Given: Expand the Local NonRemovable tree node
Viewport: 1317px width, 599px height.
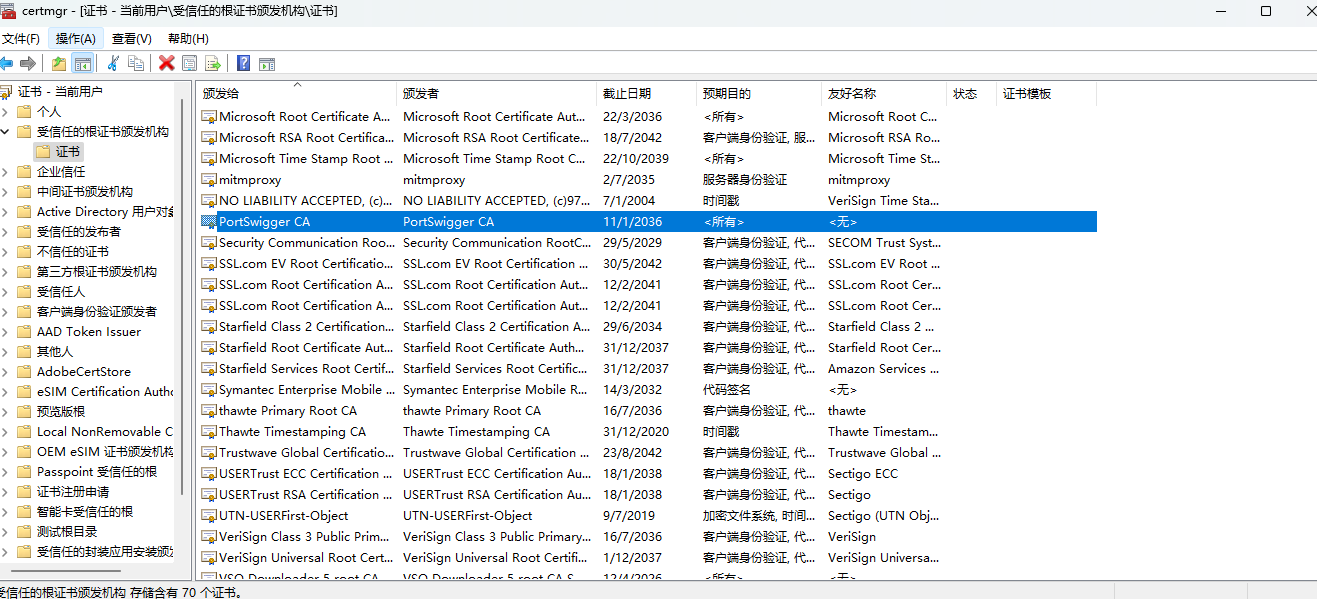Looking at the screenshot, I should 5,431.
